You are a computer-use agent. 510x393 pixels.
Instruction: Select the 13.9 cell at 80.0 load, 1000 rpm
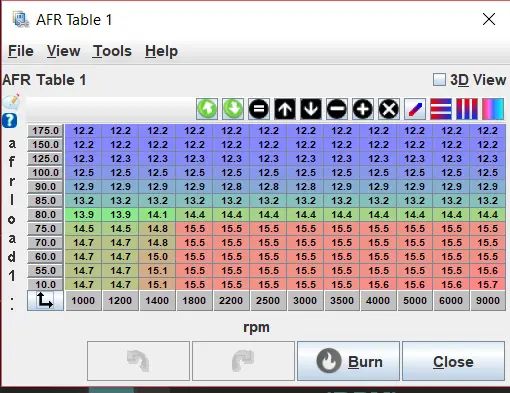point(83,214)
